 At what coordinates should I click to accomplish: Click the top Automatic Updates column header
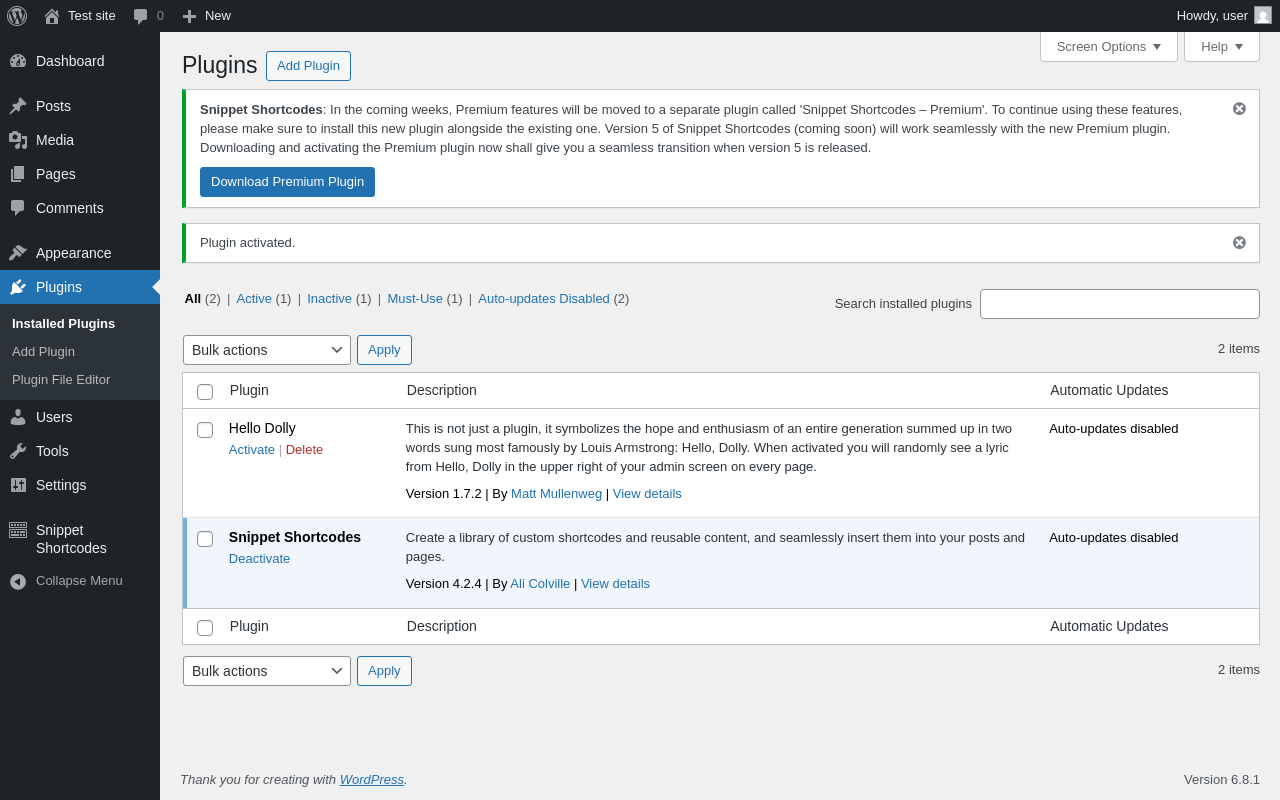click(x=1109, y=391)
